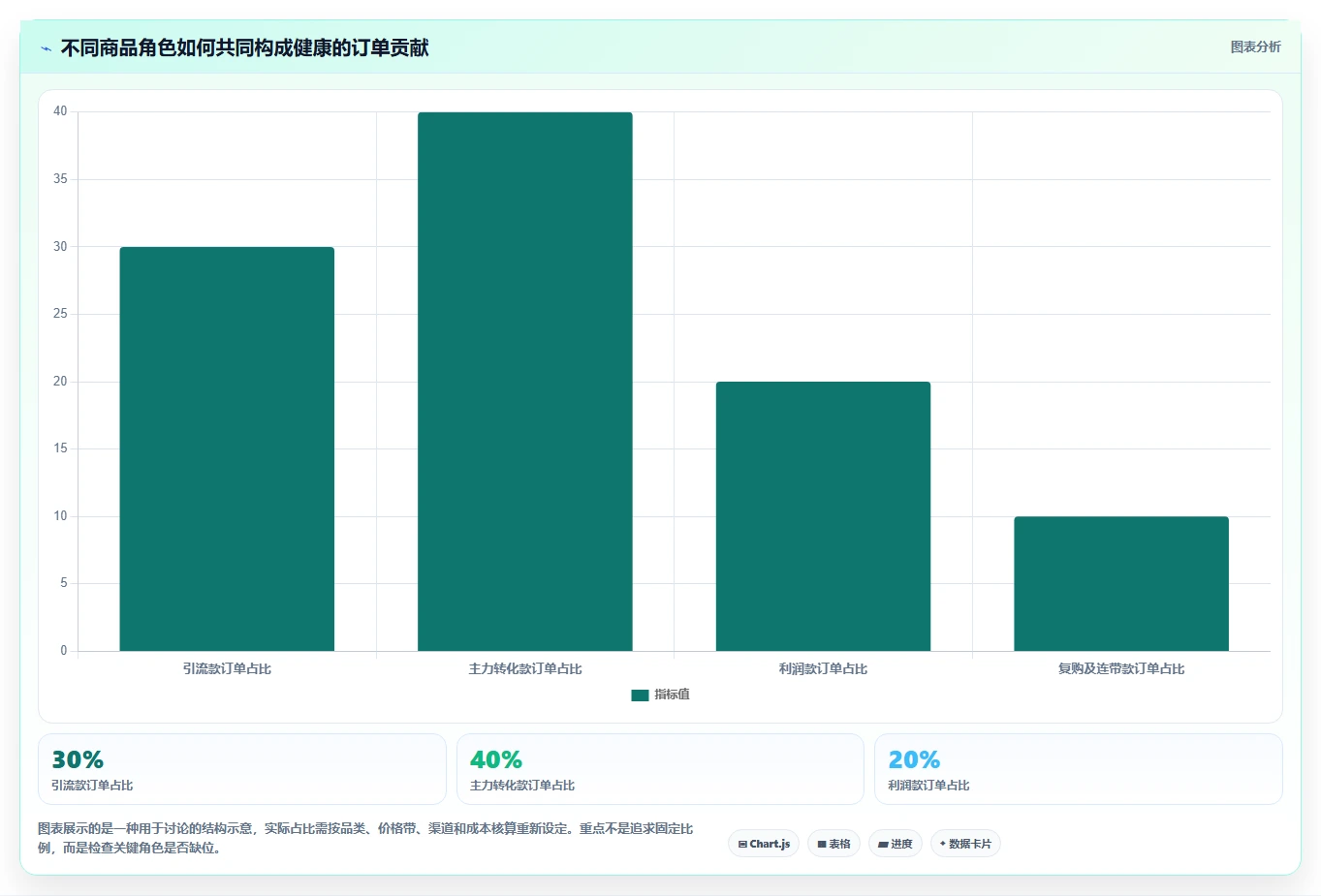Click the 数据卡片 tag pill
The height and width of the screenshot is (896, 1321).
point(965,844)
